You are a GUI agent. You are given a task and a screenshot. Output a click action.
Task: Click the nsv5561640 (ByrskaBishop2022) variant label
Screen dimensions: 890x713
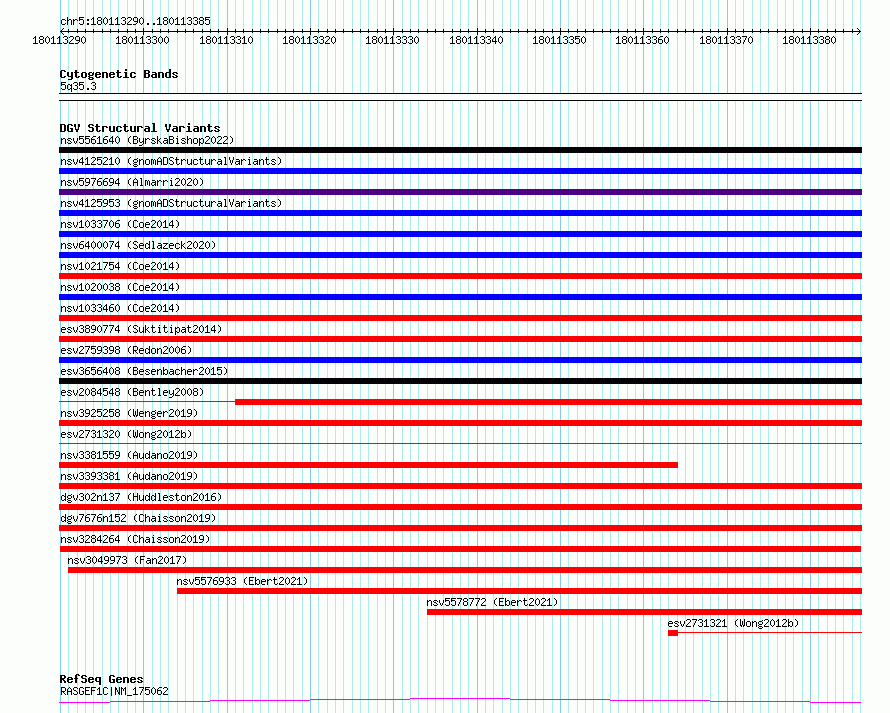click(147, 140)
